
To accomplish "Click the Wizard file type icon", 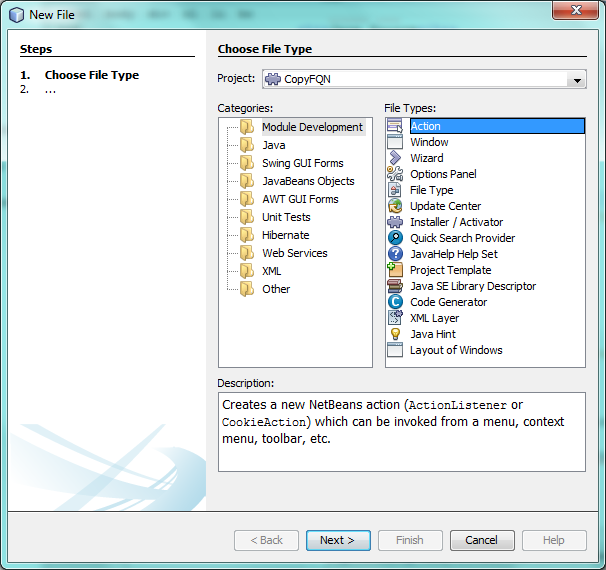I will (x=395, y=158).
